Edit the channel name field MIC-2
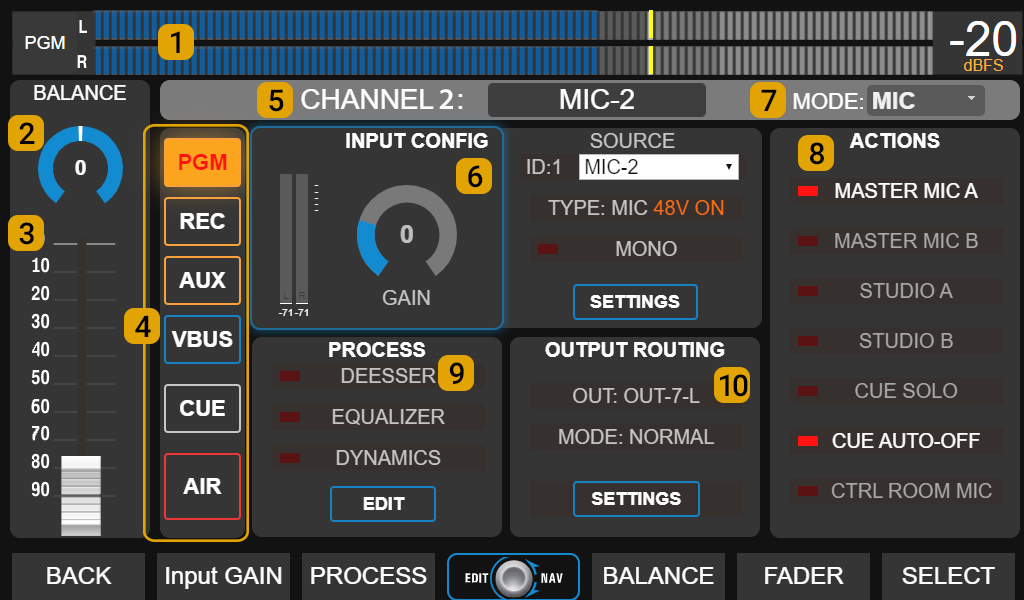The image size is (1024, 600). (x=596, y=100)
